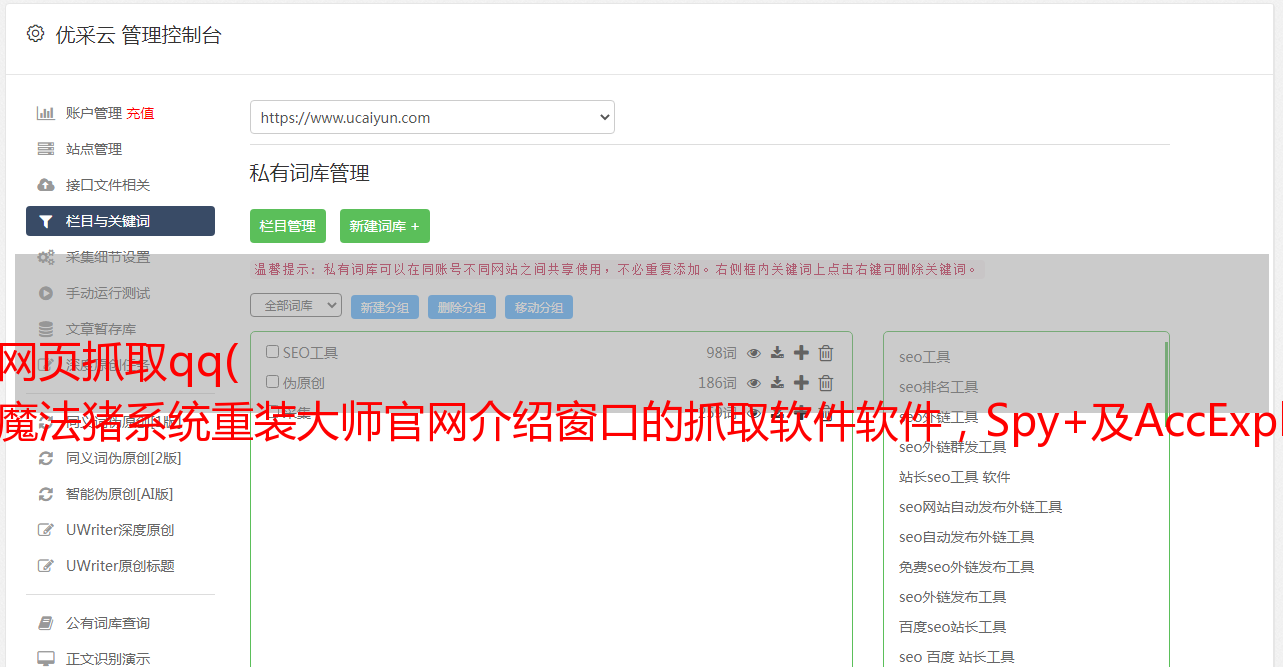Click the refresh icon for 同义词伪原创[2版]

click(46, 458)
